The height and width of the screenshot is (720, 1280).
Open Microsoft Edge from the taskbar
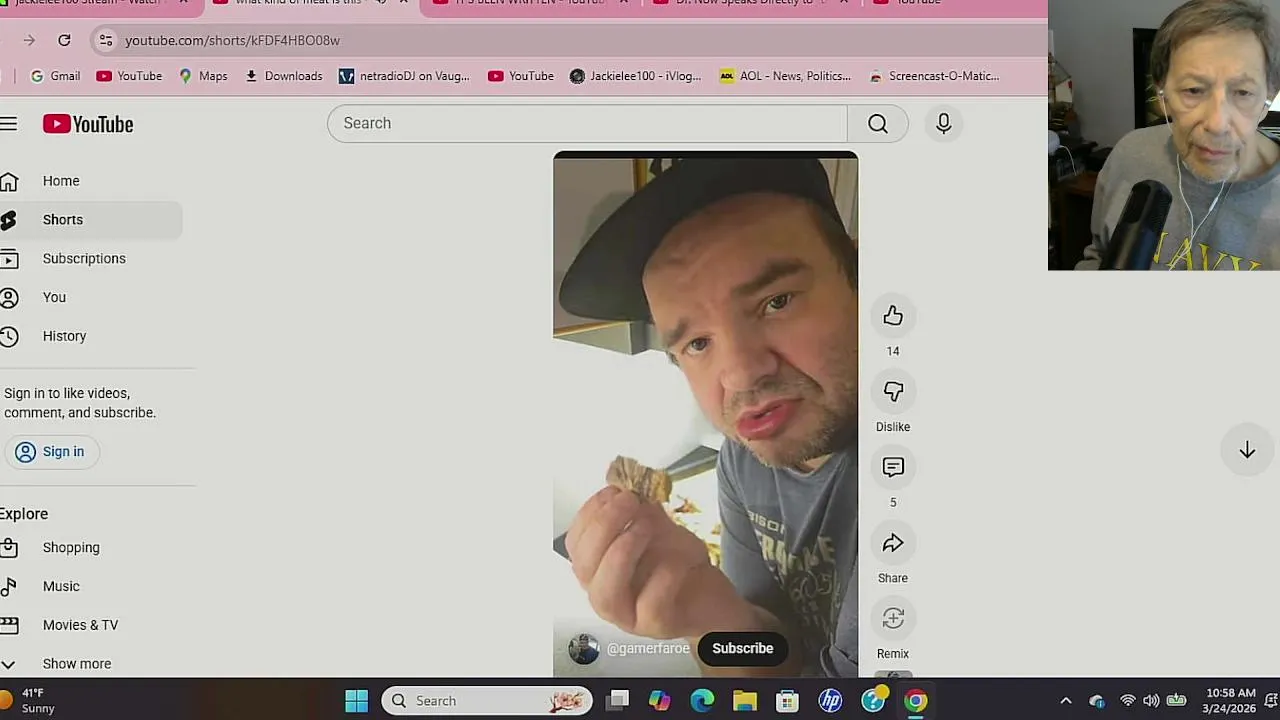pyautogui.click(x=702, y=701)
